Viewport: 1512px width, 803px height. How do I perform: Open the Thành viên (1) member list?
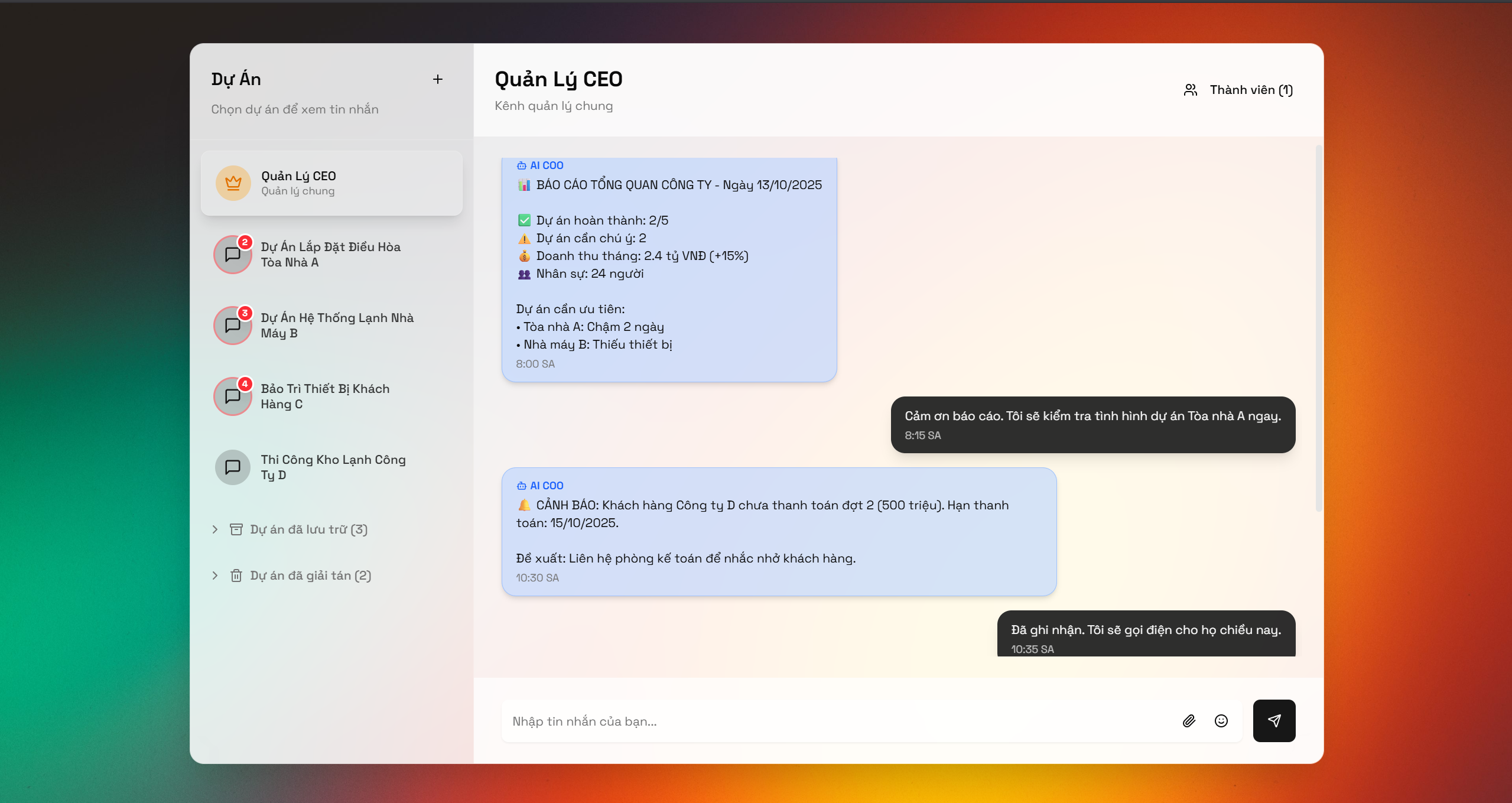coord(1251,89)
